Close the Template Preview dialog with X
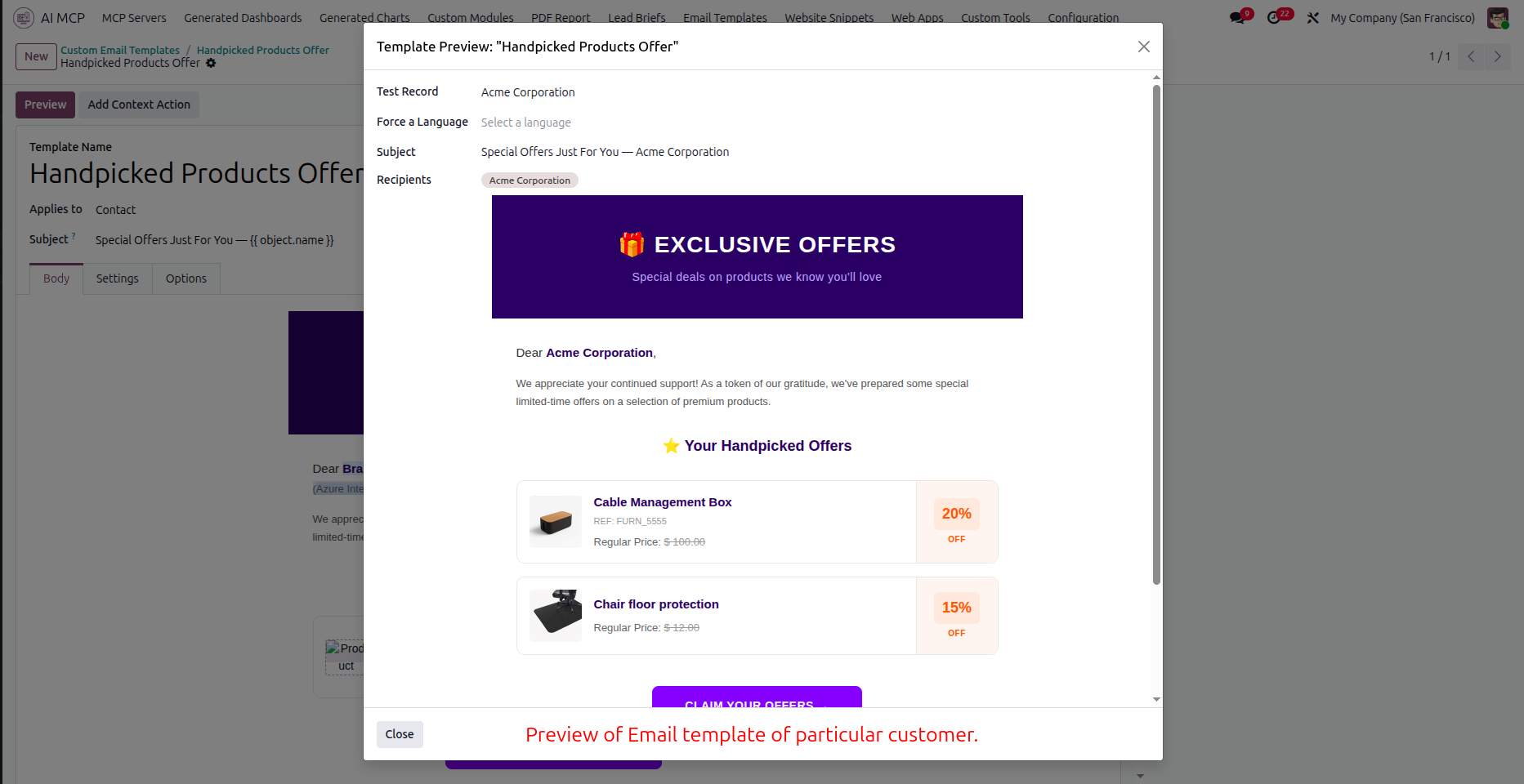Viewport: 1524px width, 784px height. (x=1144, y=47)
